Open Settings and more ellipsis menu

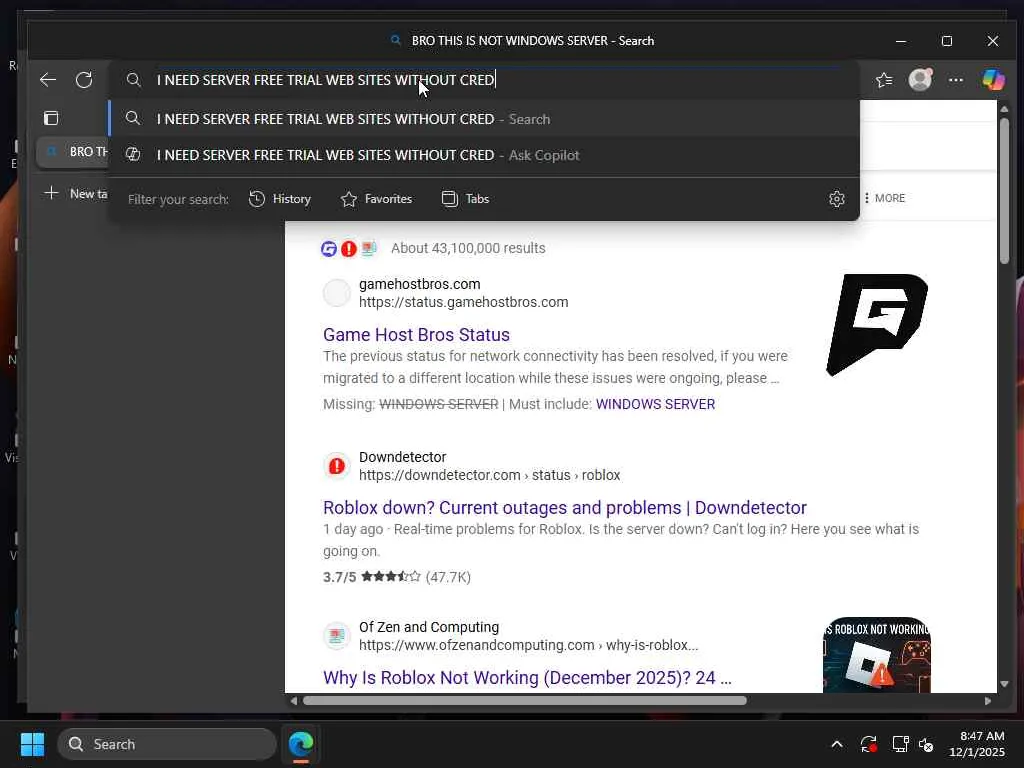pos(956,80)
